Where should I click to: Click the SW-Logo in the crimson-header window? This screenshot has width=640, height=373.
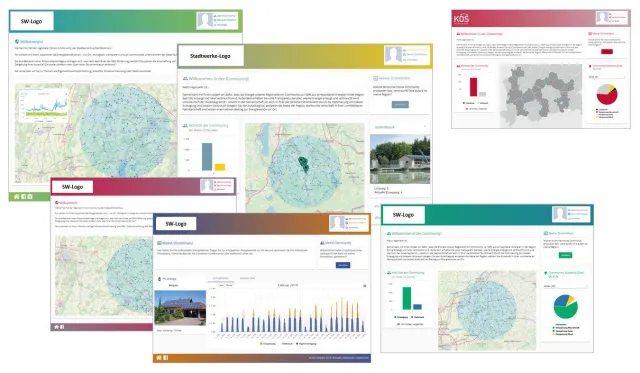[x=72, y=187]
